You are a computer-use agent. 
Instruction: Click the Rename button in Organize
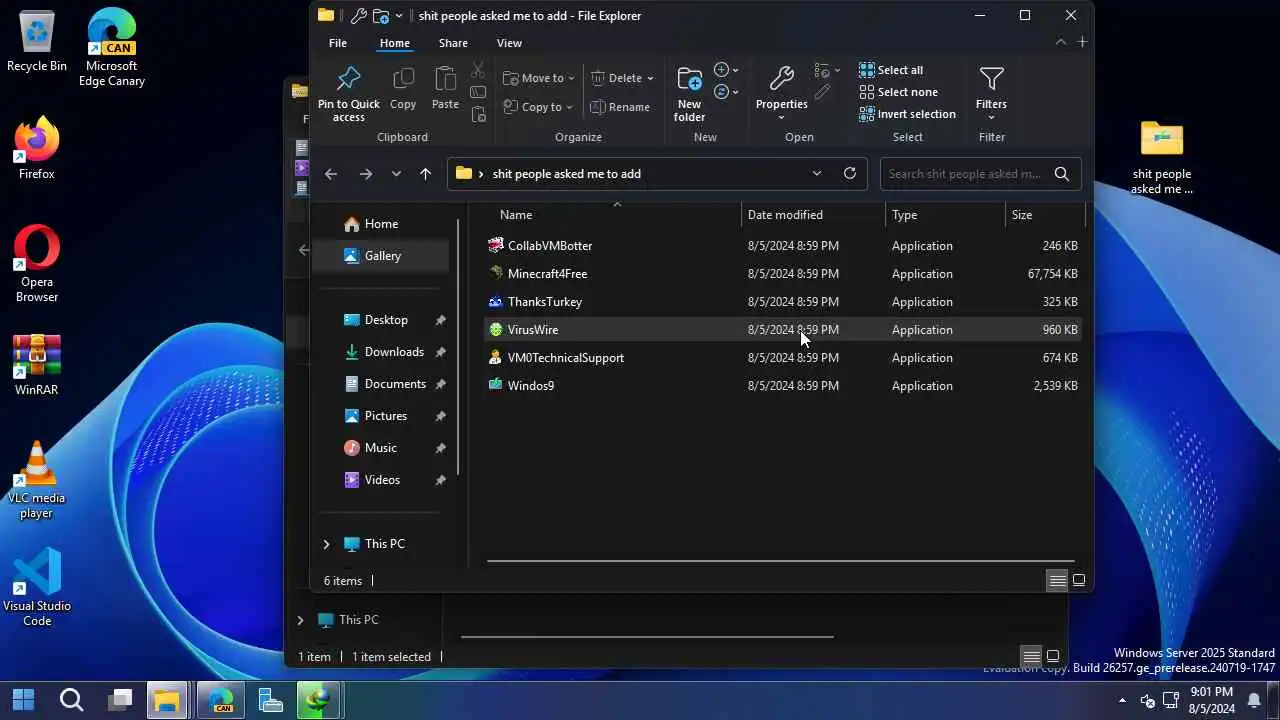point(620,107)
